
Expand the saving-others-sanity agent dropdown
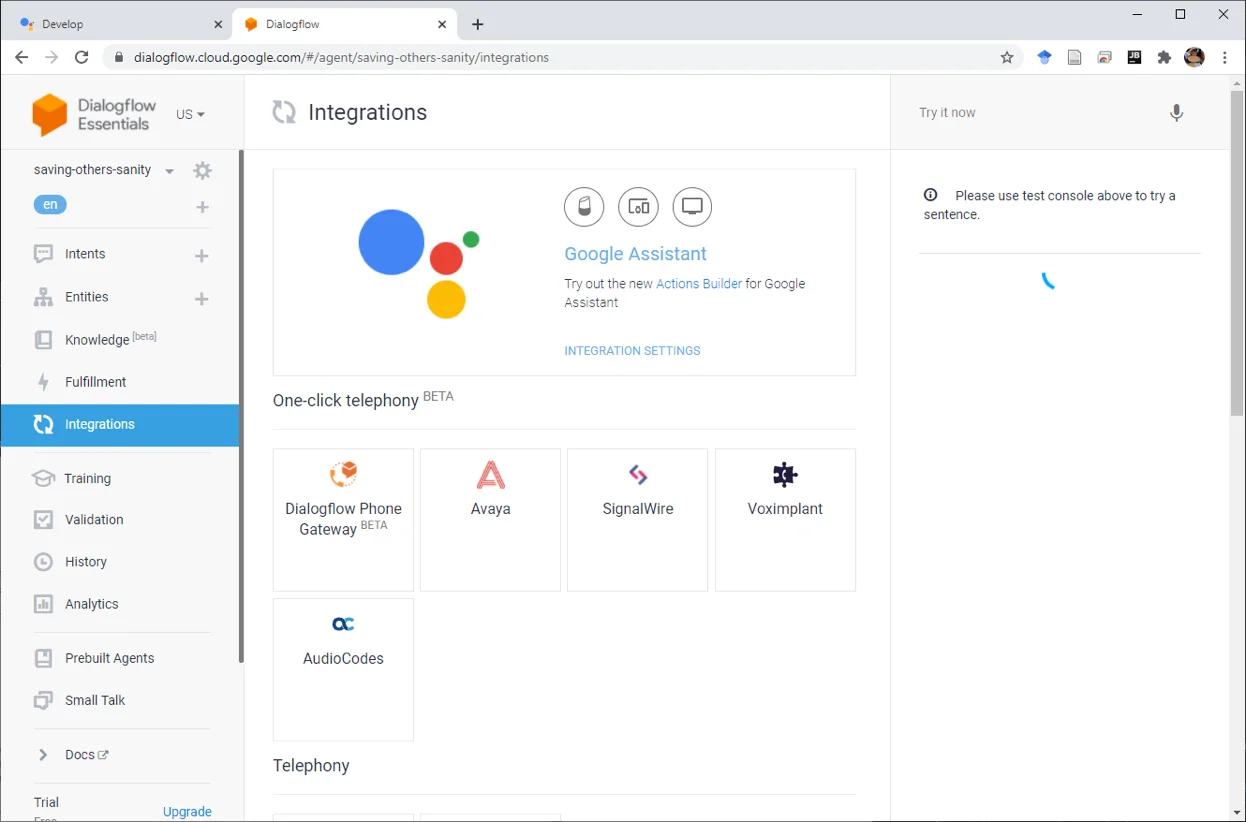(x=169, y=171)
